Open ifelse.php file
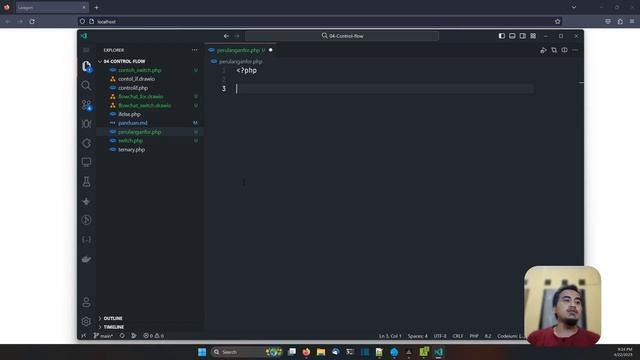Viewport: 640px width, 360px height. 129,114
